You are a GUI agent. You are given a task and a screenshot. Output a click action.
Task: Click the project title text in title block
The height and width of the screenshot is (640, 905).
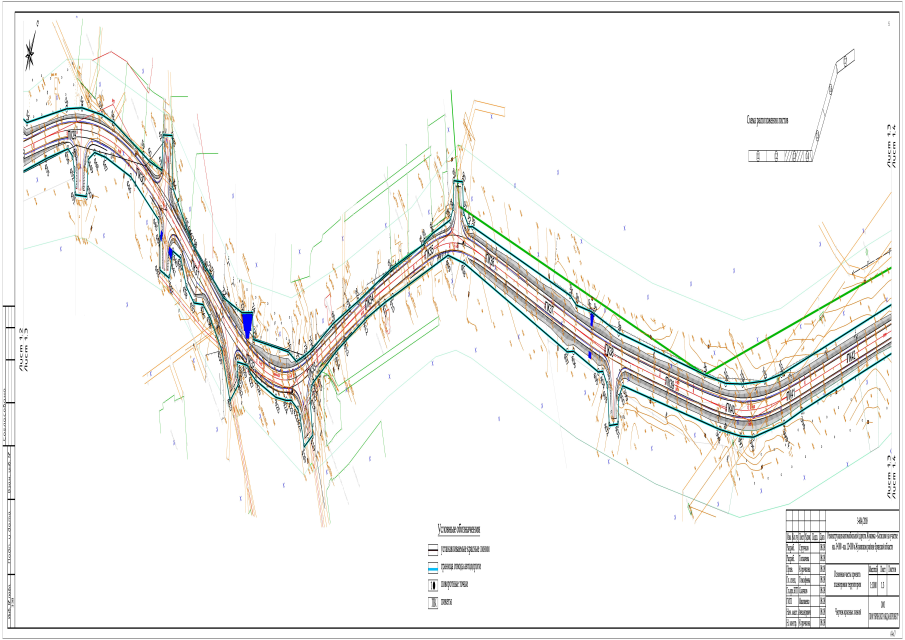[861, 541]
